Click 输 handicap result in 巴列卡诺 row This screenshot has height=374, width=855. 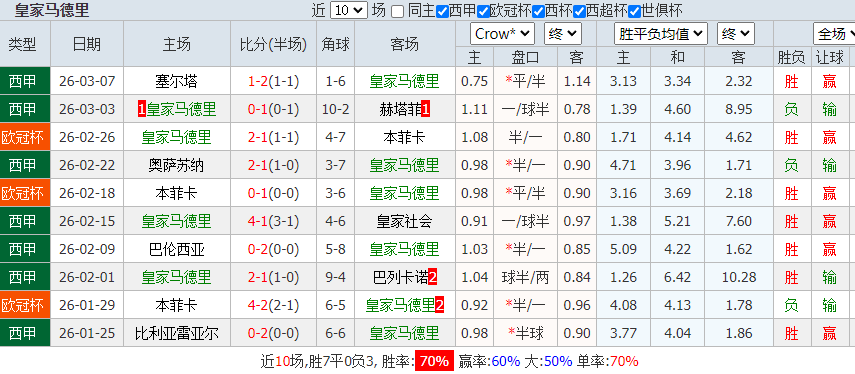pyautogui.click(x=830, y=278)
